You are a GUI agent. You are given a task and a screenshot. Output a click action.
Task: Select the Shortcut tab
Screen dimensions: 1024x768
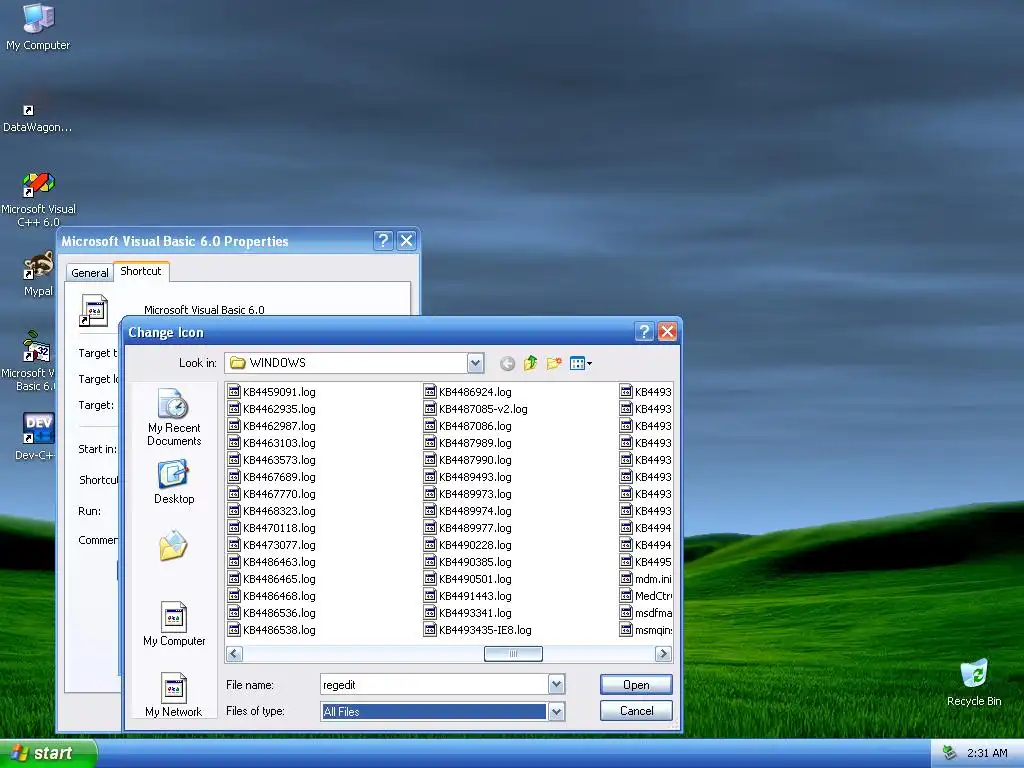tap(140, 271)
